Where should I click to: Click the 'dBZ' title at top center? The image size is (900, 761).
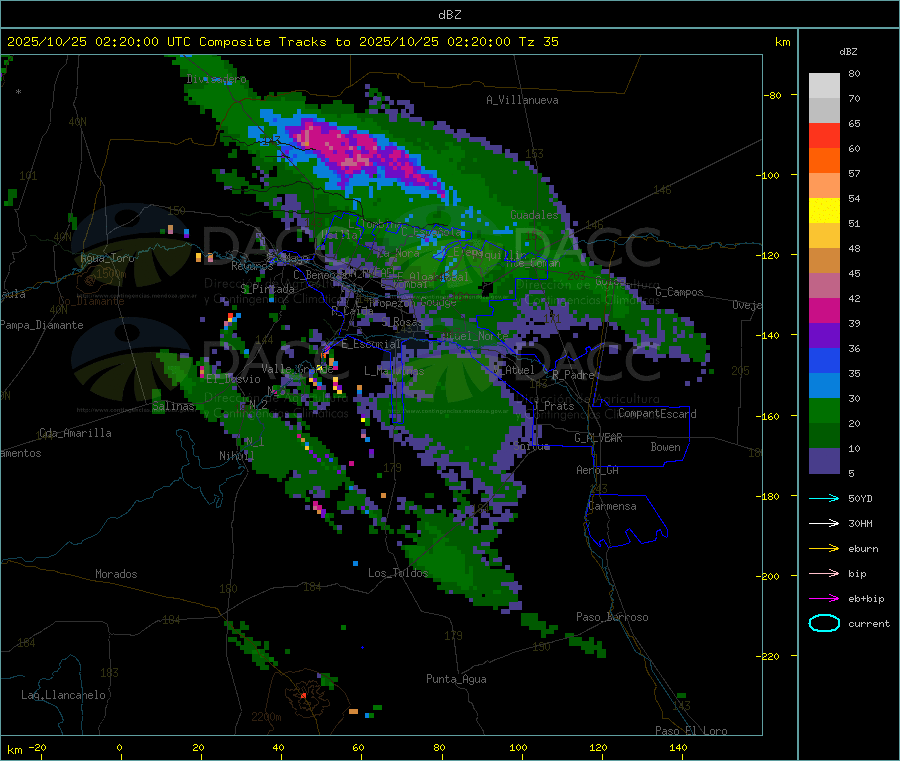tap(449, 15)
